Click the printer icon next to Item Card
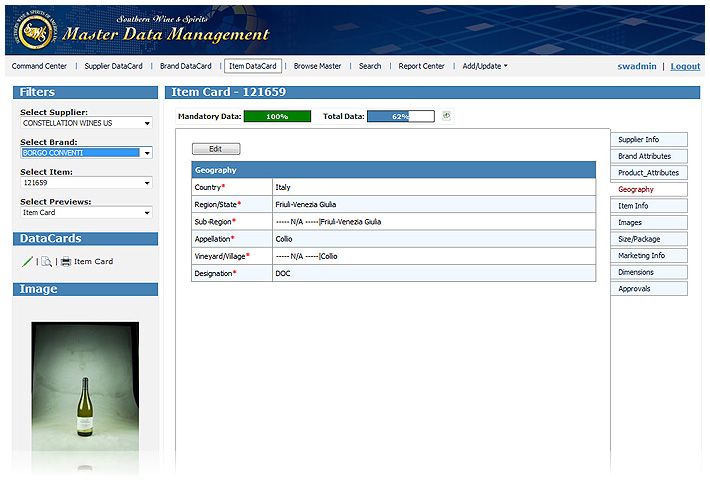The height and width of the screenshot is (491, 710). click(x=66, y=261)
